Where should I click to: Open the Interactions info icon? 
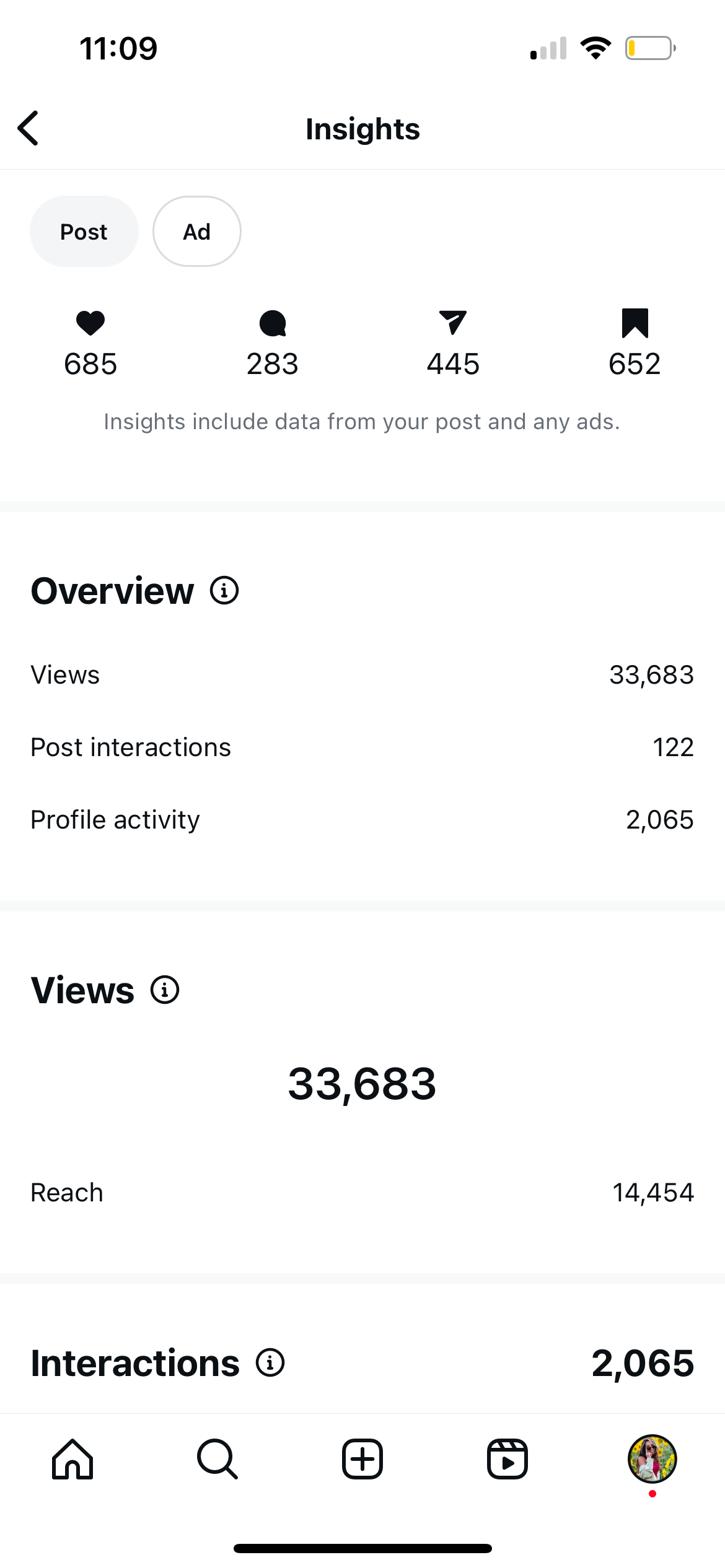pos(270,1363)
